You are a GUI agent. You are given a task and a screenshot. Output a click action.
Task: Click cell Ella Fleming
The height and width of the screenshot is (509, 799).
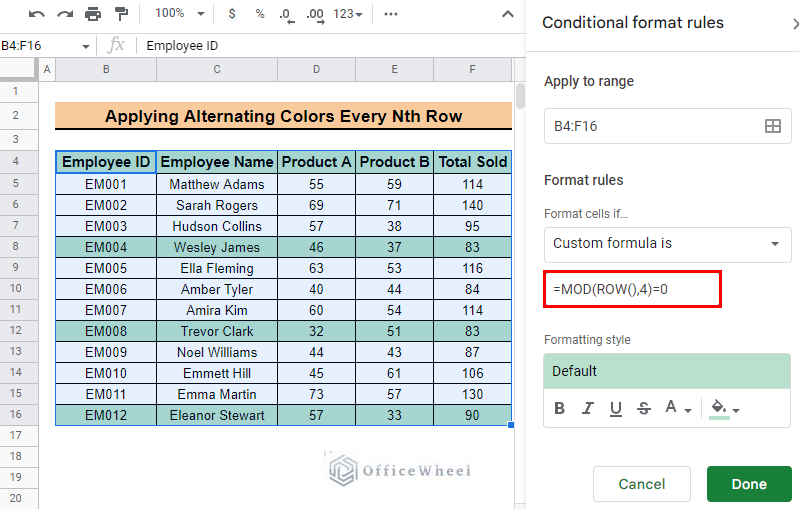pyautogui.click(x=217, y=268)
